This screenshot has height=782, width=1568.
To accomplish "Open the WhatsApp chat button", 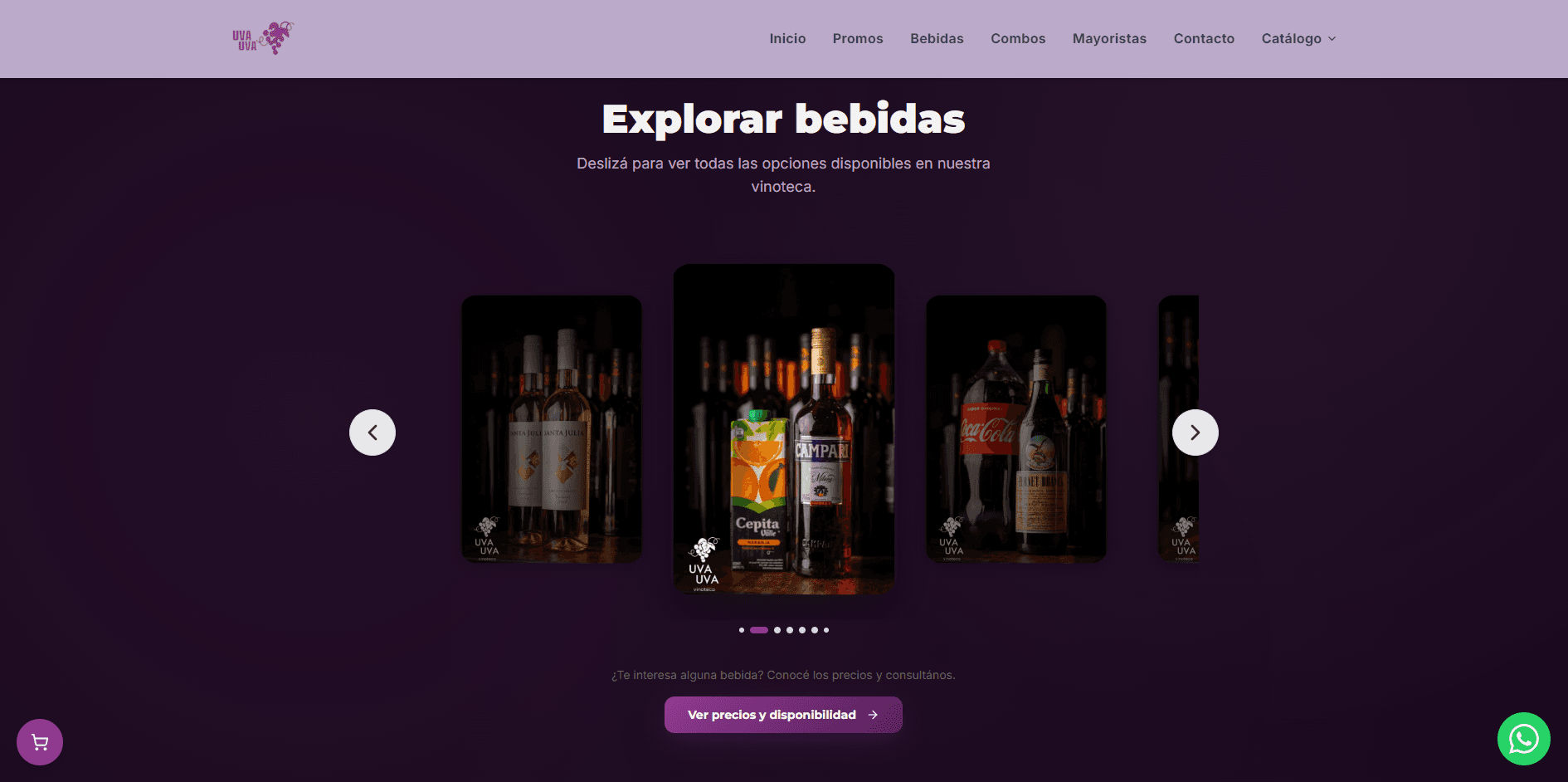I will 1524,739.
